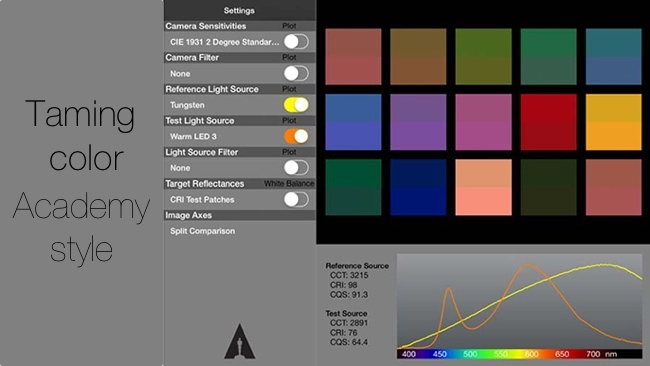Enable the CIE 1931 2 Degree Standard switch

pyautogui.click(x=296, y=42)
